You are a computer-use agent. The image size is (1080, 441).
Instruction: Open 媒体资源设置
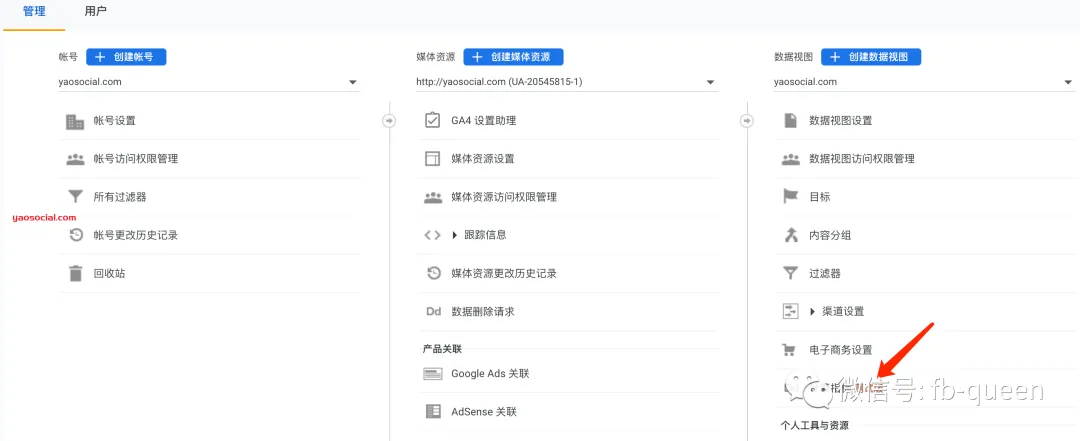pyautogui.click(x=483, y=159)
